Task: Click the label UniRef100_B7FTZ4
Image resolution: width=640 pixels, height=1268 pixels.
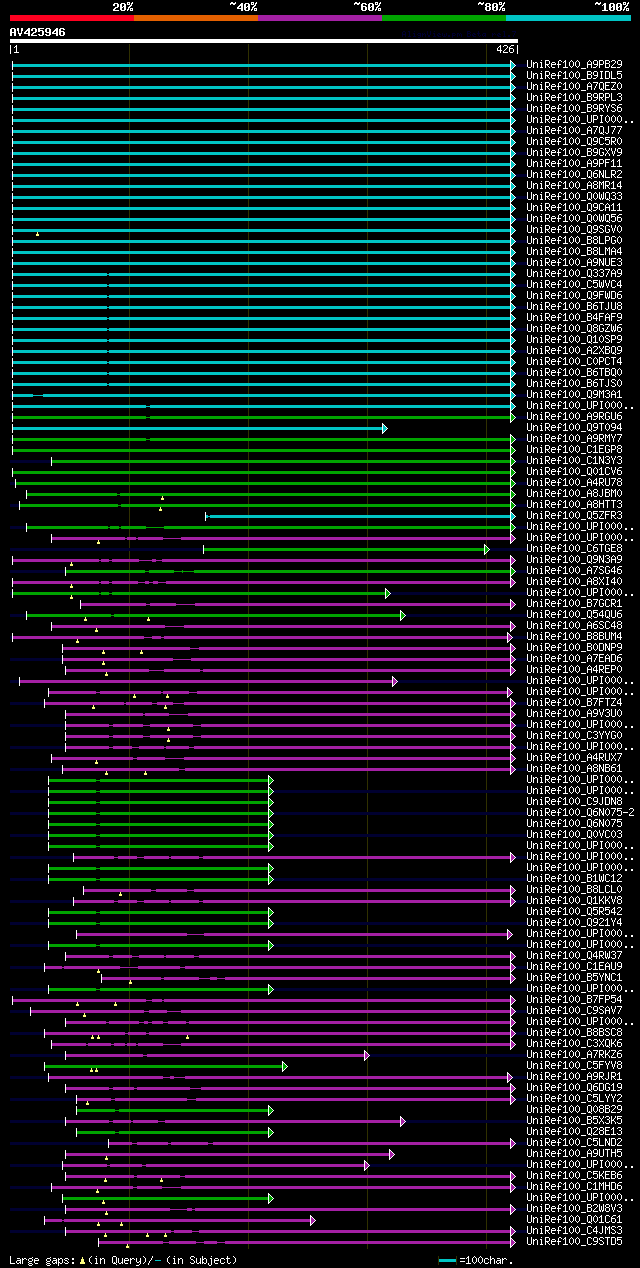Action: 574,703
